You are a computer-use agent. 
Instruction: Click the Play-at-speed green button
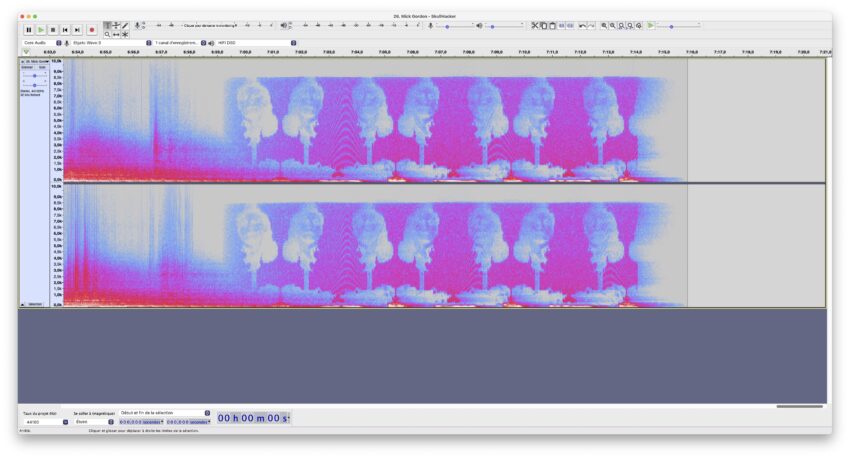(x=651, y=25)
